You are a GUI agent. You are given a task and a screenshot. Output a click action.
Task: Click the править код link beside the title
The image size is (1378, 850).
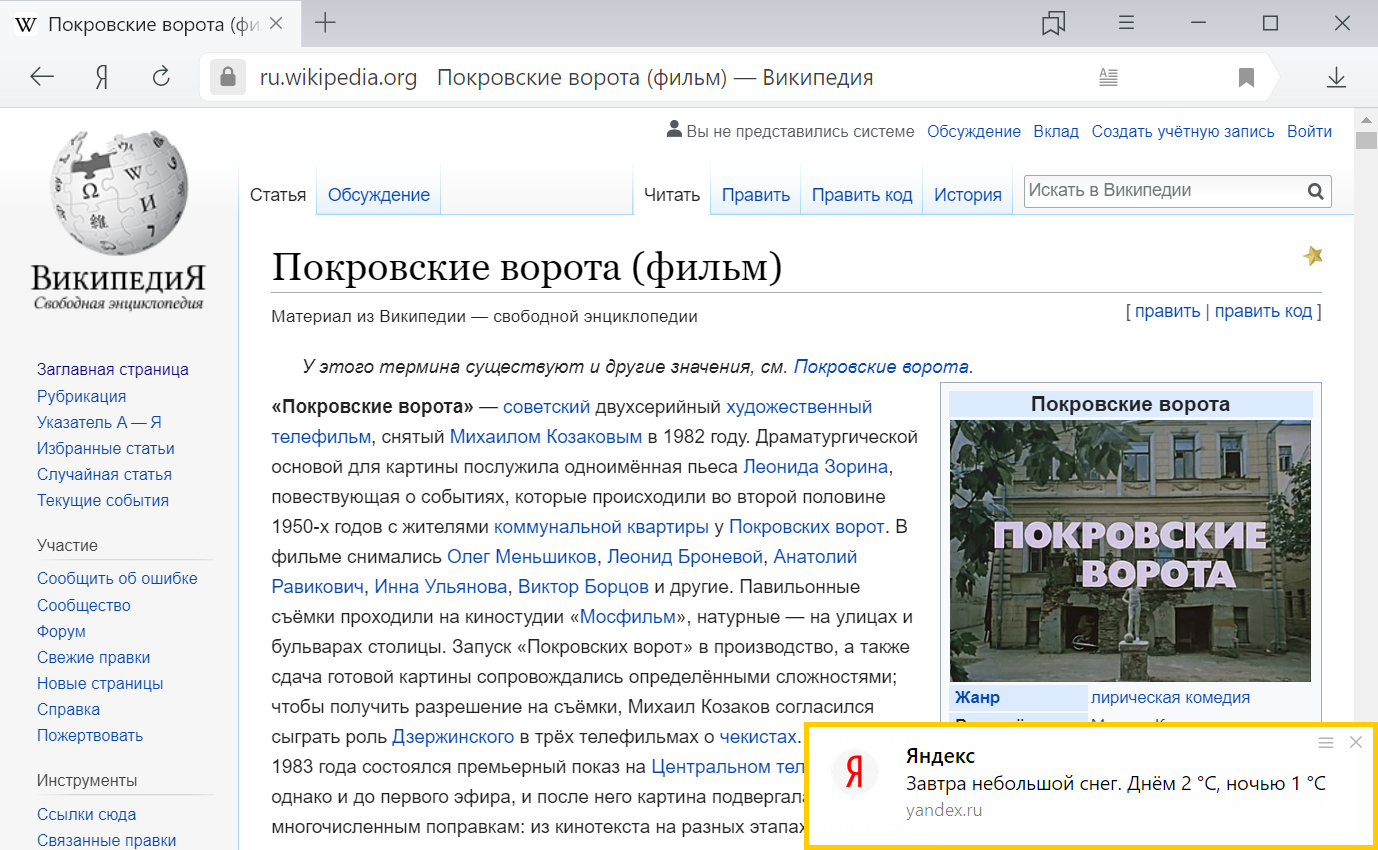[x=1263, y=311]
